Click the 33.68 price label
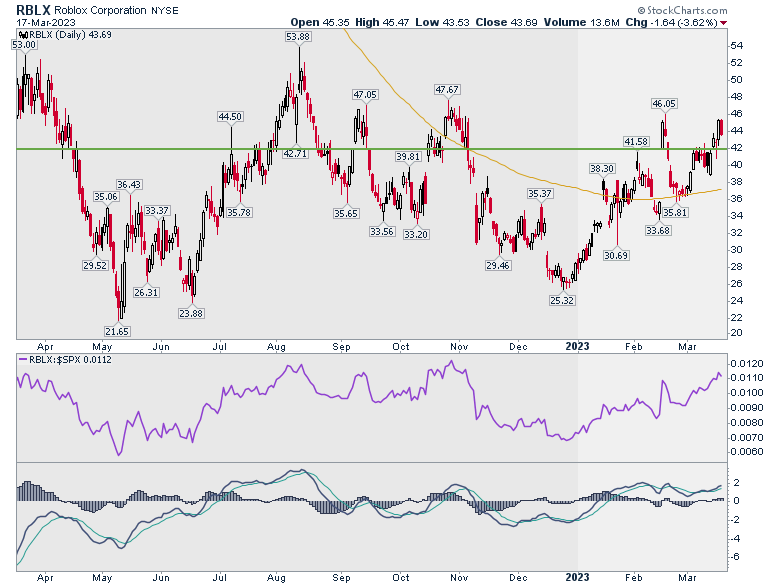780x586 pixels. (x=658, y=230)
